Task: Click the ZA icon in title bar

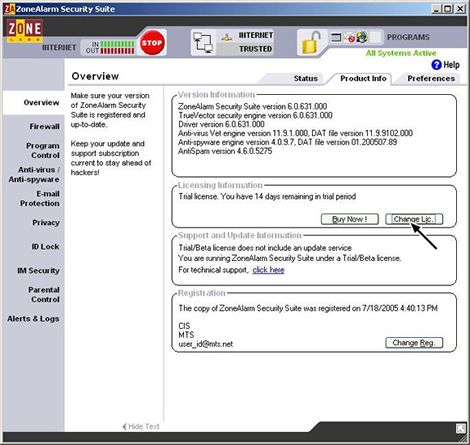Action: (x=9, y=9)
